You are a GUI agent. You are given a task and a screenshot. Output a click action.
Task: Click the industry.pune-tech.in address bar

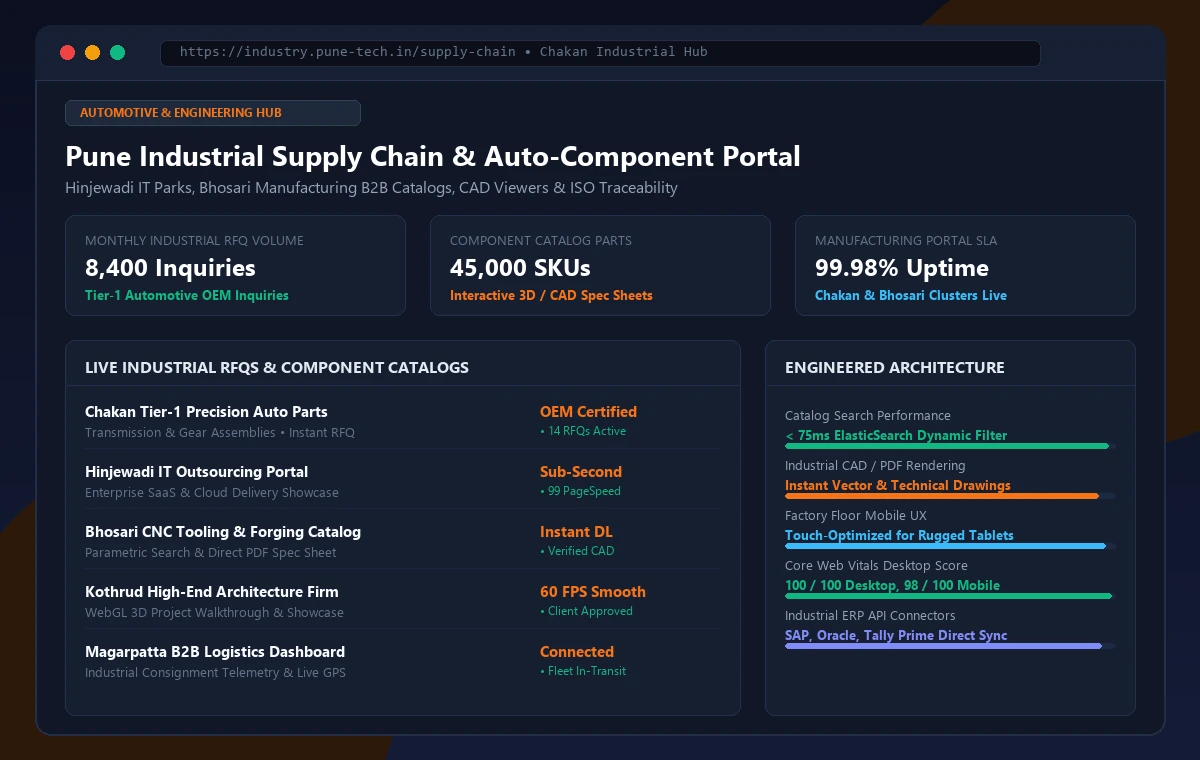pos(600,53)
